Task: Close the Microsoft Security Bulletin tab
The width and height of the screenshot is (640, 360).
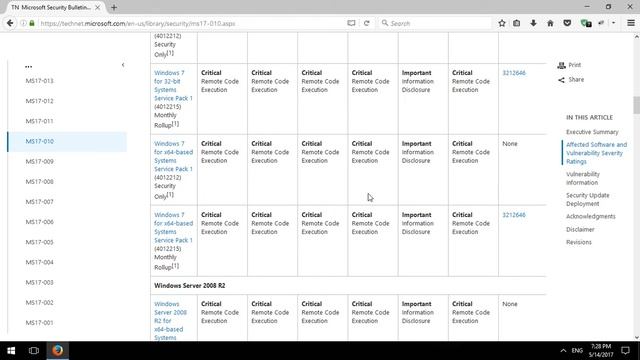Action: point(98,7)
